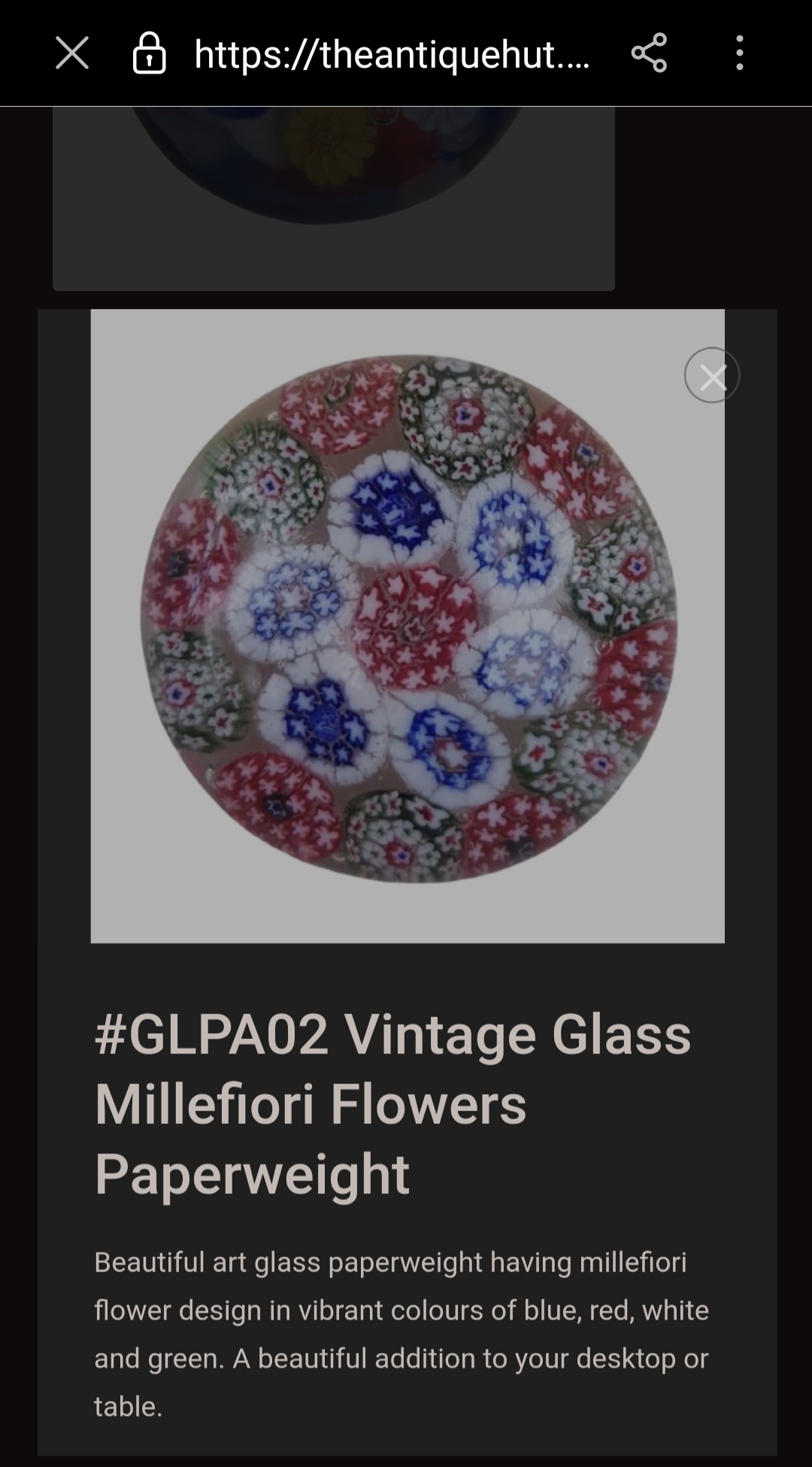Tap "Millefiori Flowers" in the product title
Viewport: 812px width, 1467px height.
pyautogui.click(x=311, y=1104)
